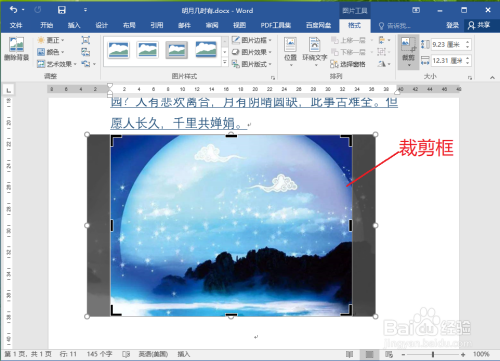Open Picture Layout (图片版式) dropdown
The image size is (500, 361).
(x=252, y=64)
